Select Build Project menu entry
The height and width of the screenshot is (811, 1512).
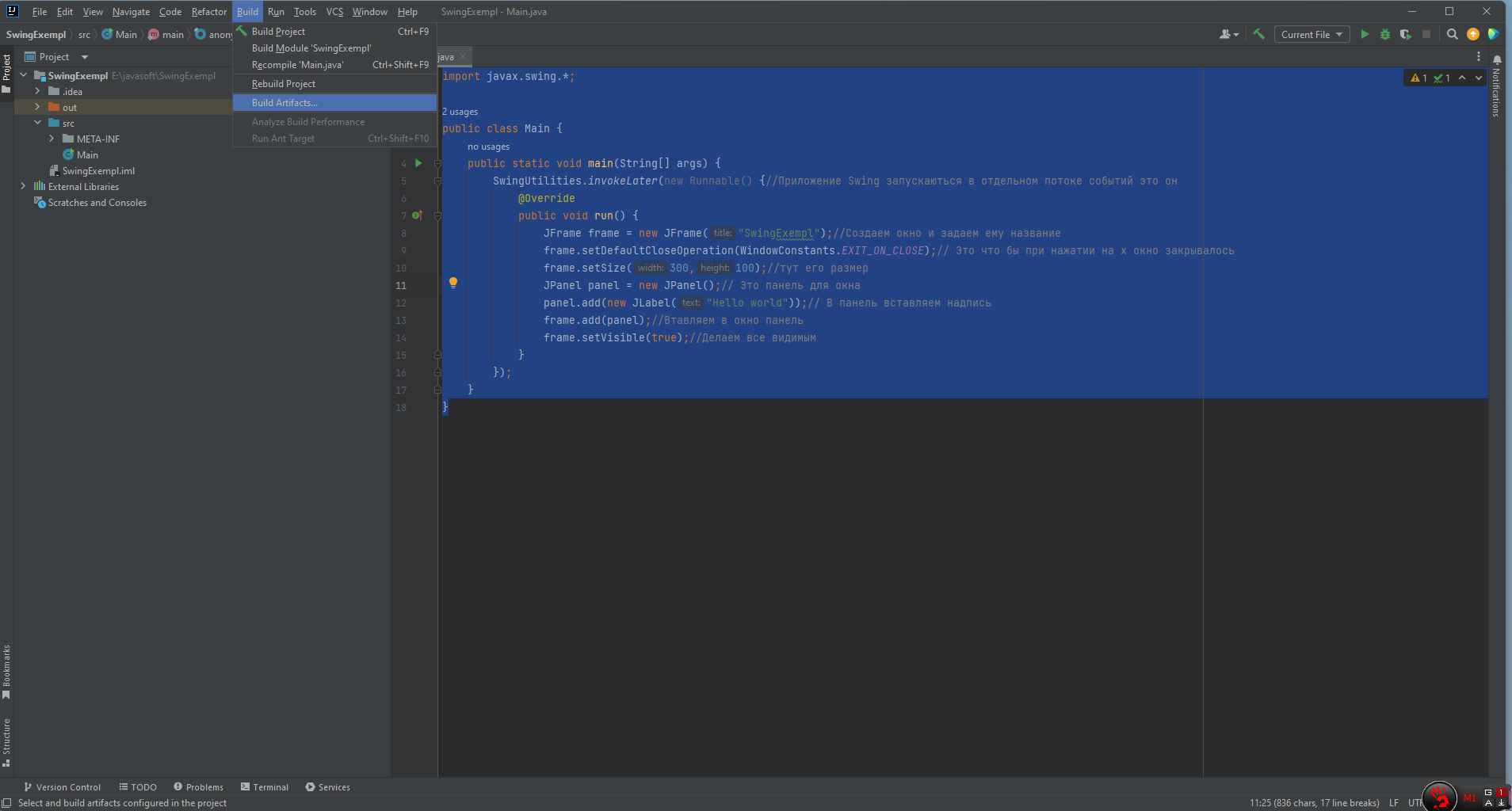(334, 32)
